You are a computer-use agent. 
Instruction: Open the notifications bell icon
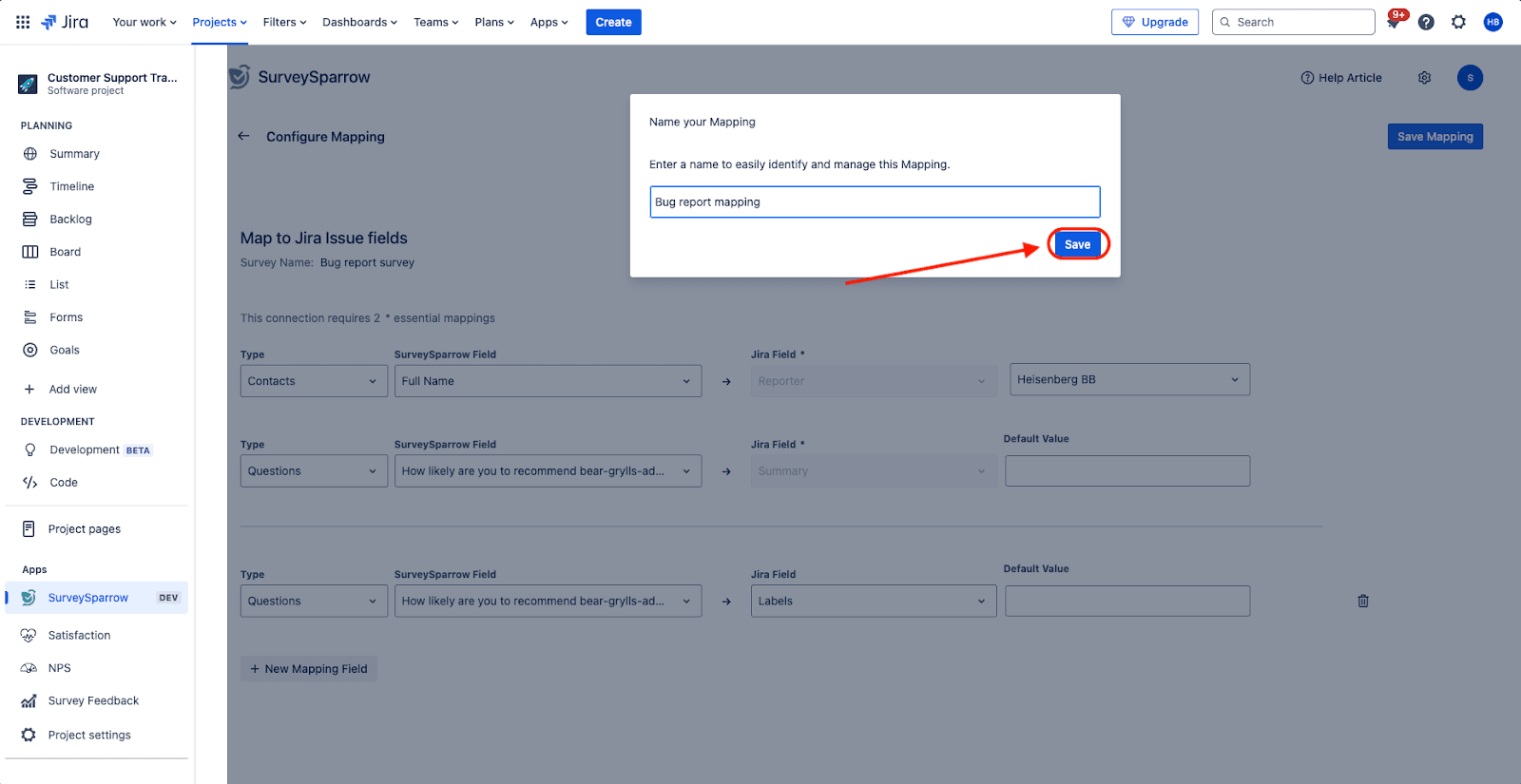pos(1394,22)
